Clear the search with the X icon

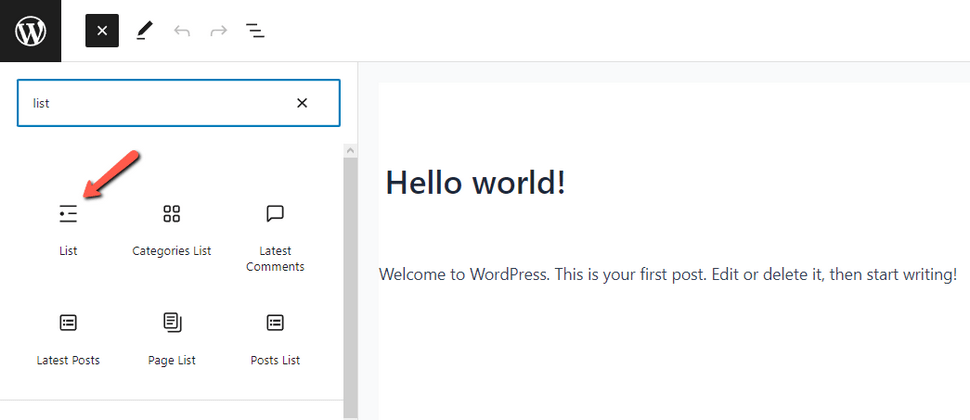pyautogui.click(x=302, y=103)
